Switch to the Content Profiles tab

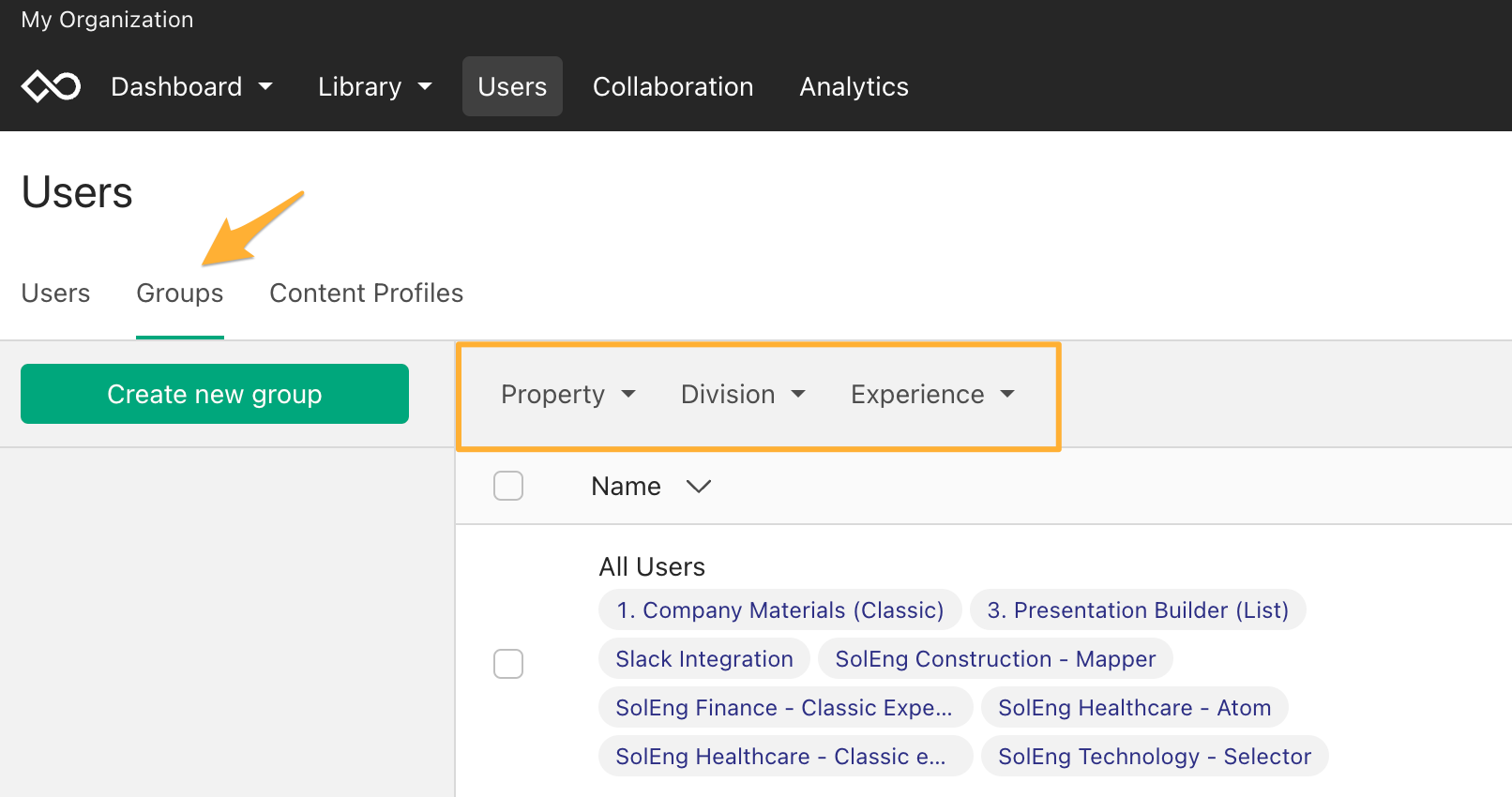[x=367, y=293]
